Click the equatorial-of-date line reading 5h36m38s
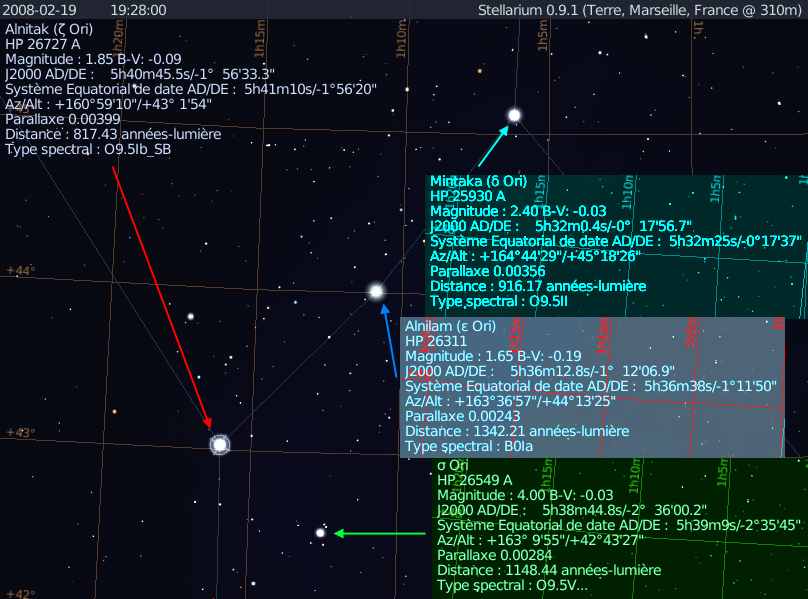808x599 pixels. coord(591,386)
